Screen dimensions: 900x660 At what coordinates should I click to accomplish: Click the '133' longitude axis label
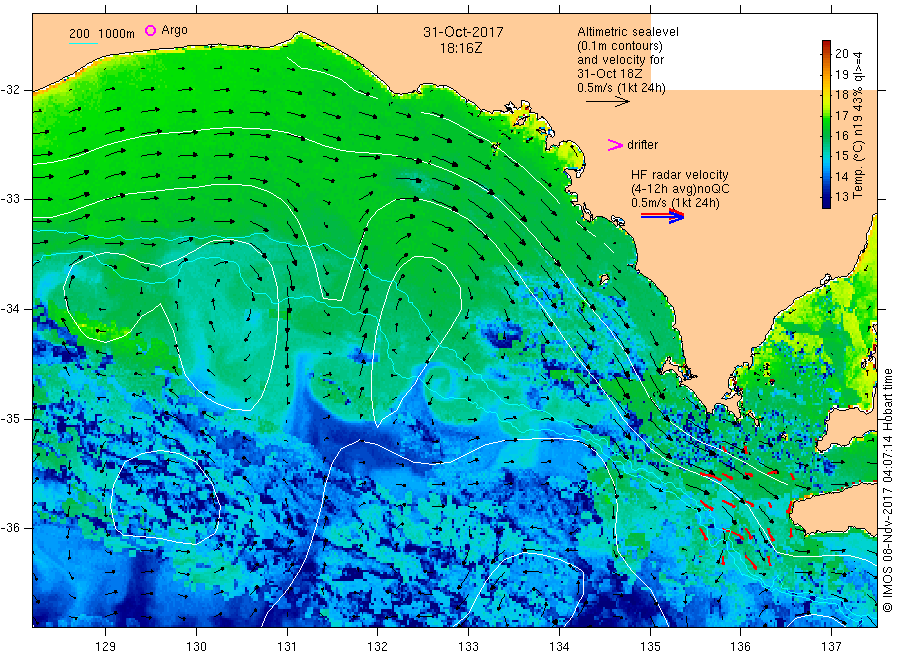468,646
